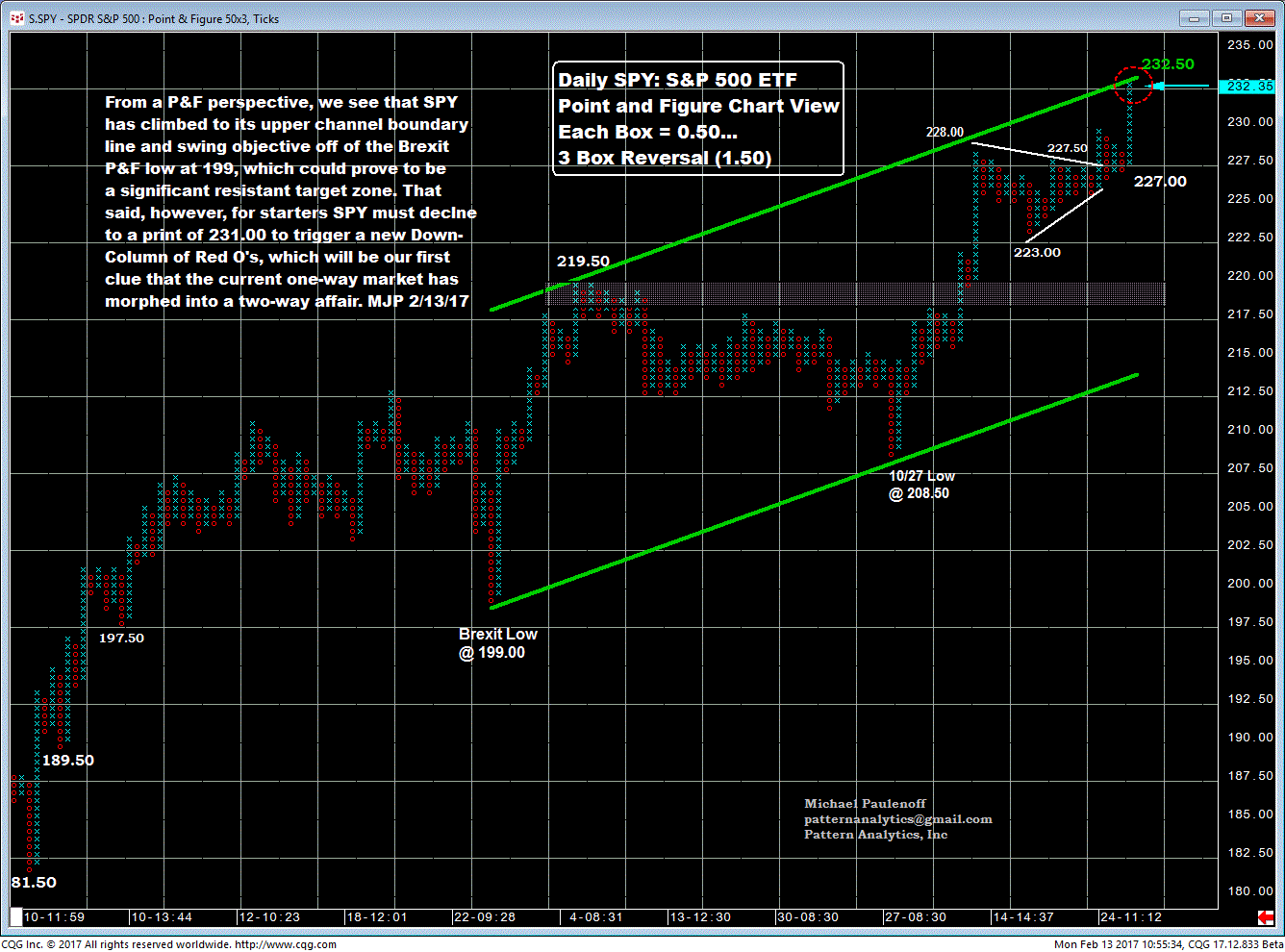The width and height of the screenshot is (1285, 952).
Task: Click the Michael Paulenoff name text
Action: click(865, 803)
